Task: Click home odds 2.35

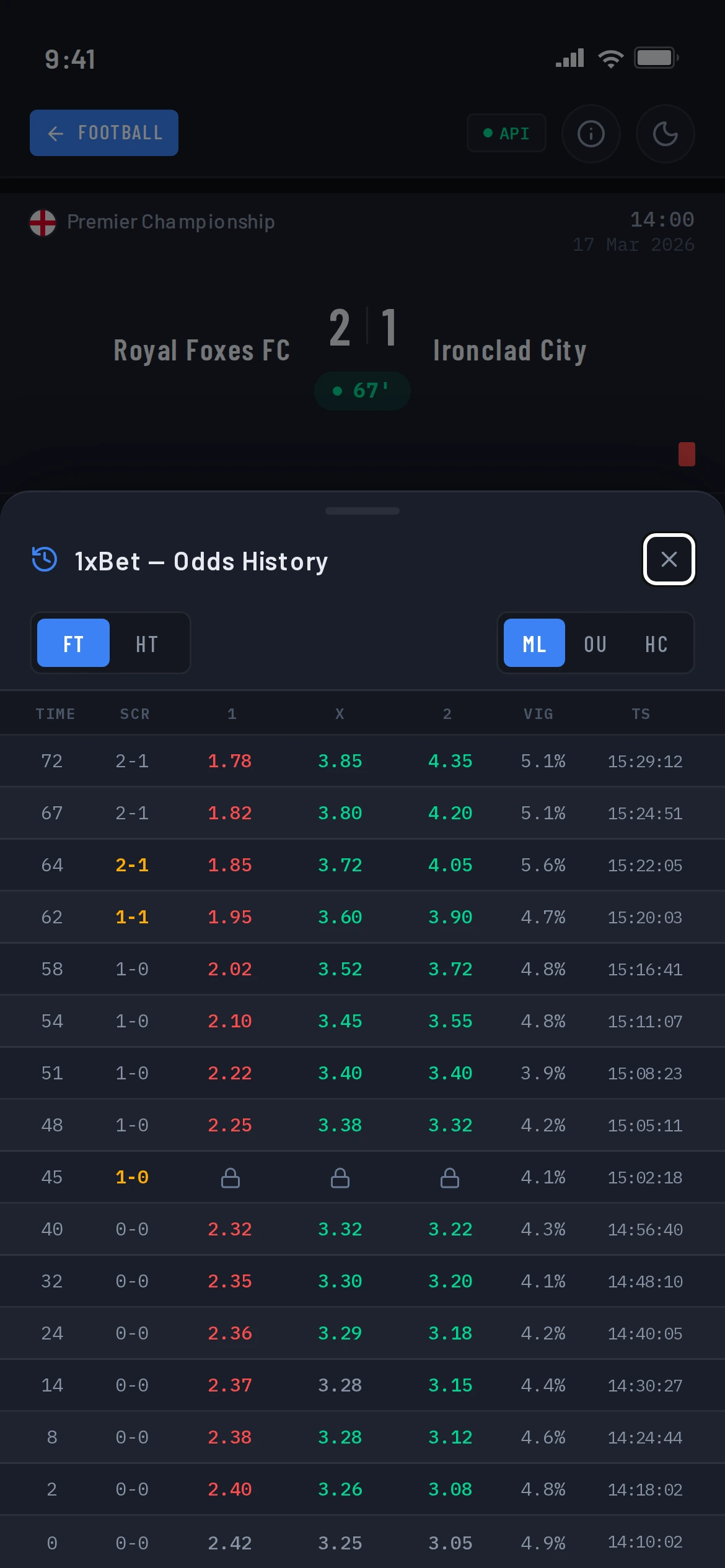Action: point(230,1281)
